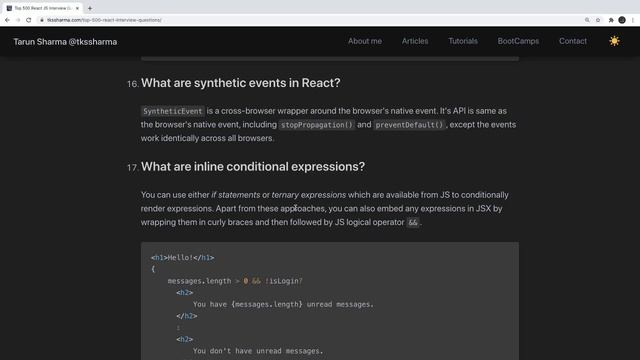Viewport: 640px width, 360px height.
Task: Click the SyntheticEvent inline code
Action: click(x=172, y=111)
